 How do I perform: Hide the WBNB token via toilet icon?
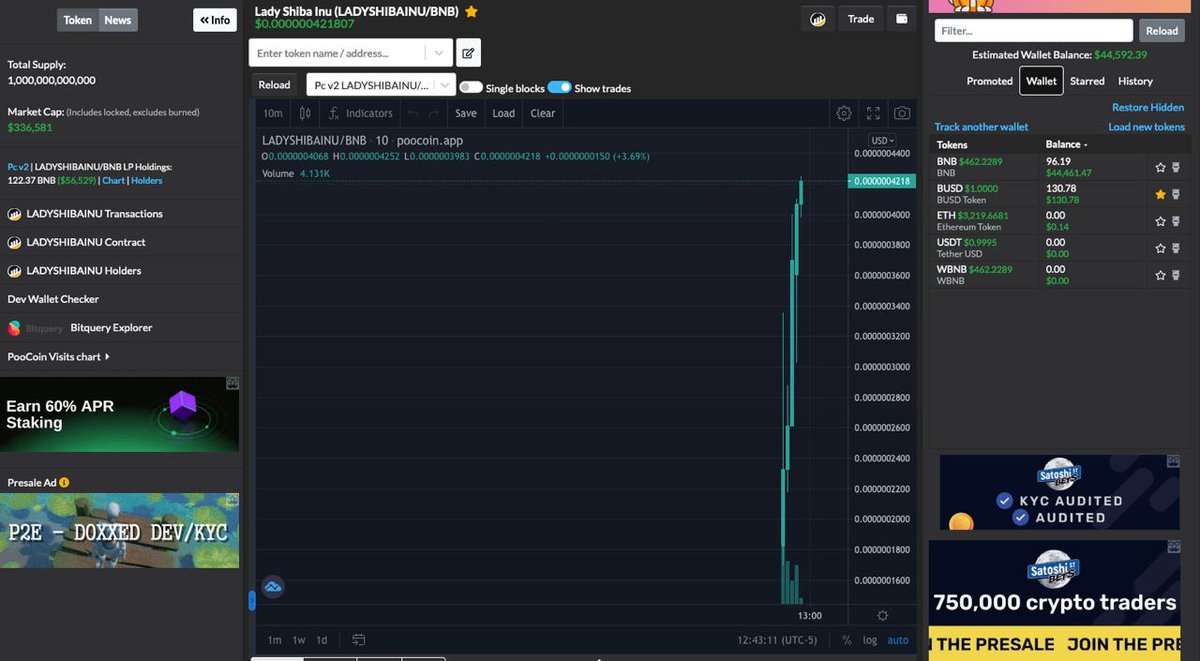click(x=1176, y=275)
